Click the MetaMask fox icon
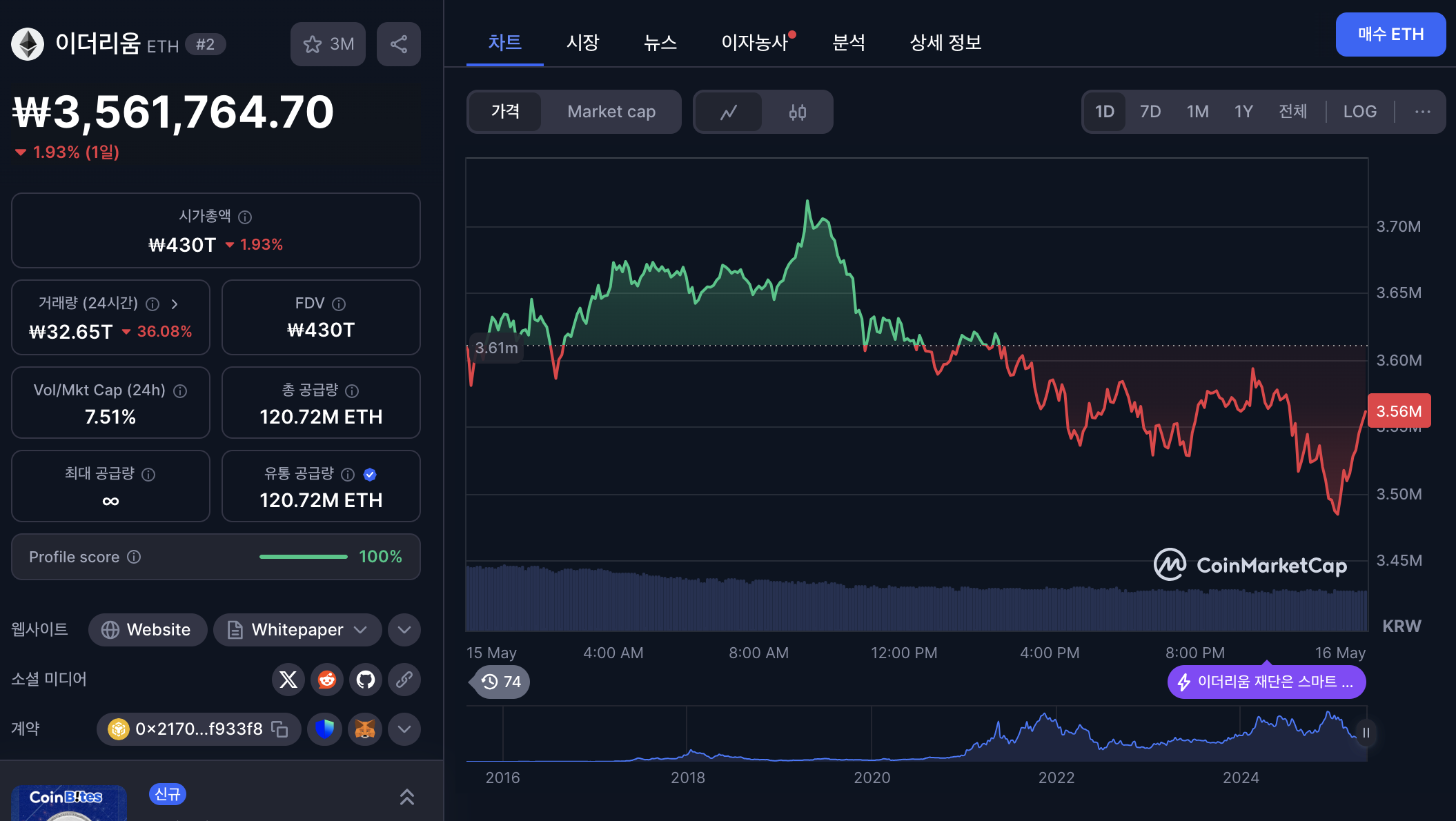The width and height of the screenshot is (1456, 821). pos(365,729)
